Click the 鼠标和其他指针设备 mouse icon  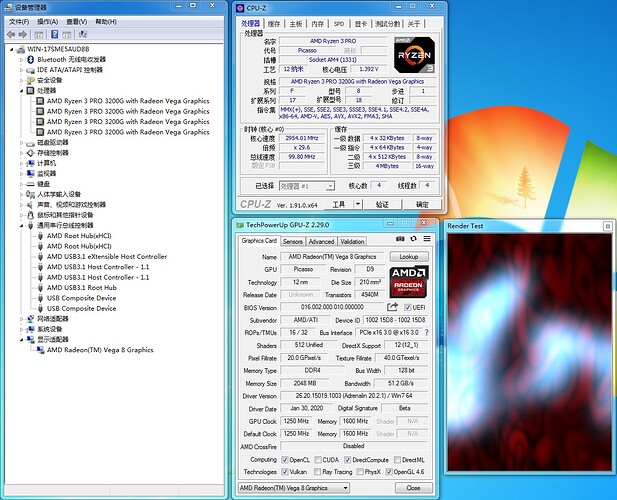click(x=30, y=215)
